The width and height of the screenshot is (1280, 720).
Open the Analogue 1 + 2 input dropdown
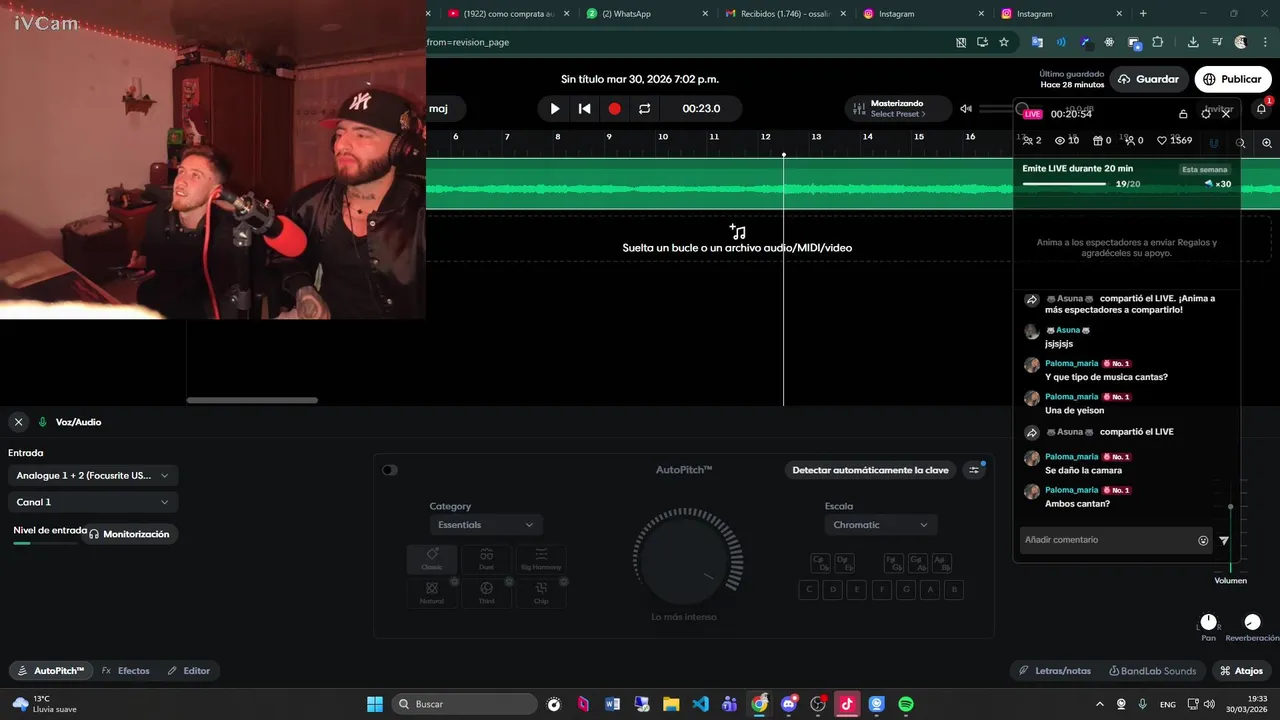[x=93, y=475]
